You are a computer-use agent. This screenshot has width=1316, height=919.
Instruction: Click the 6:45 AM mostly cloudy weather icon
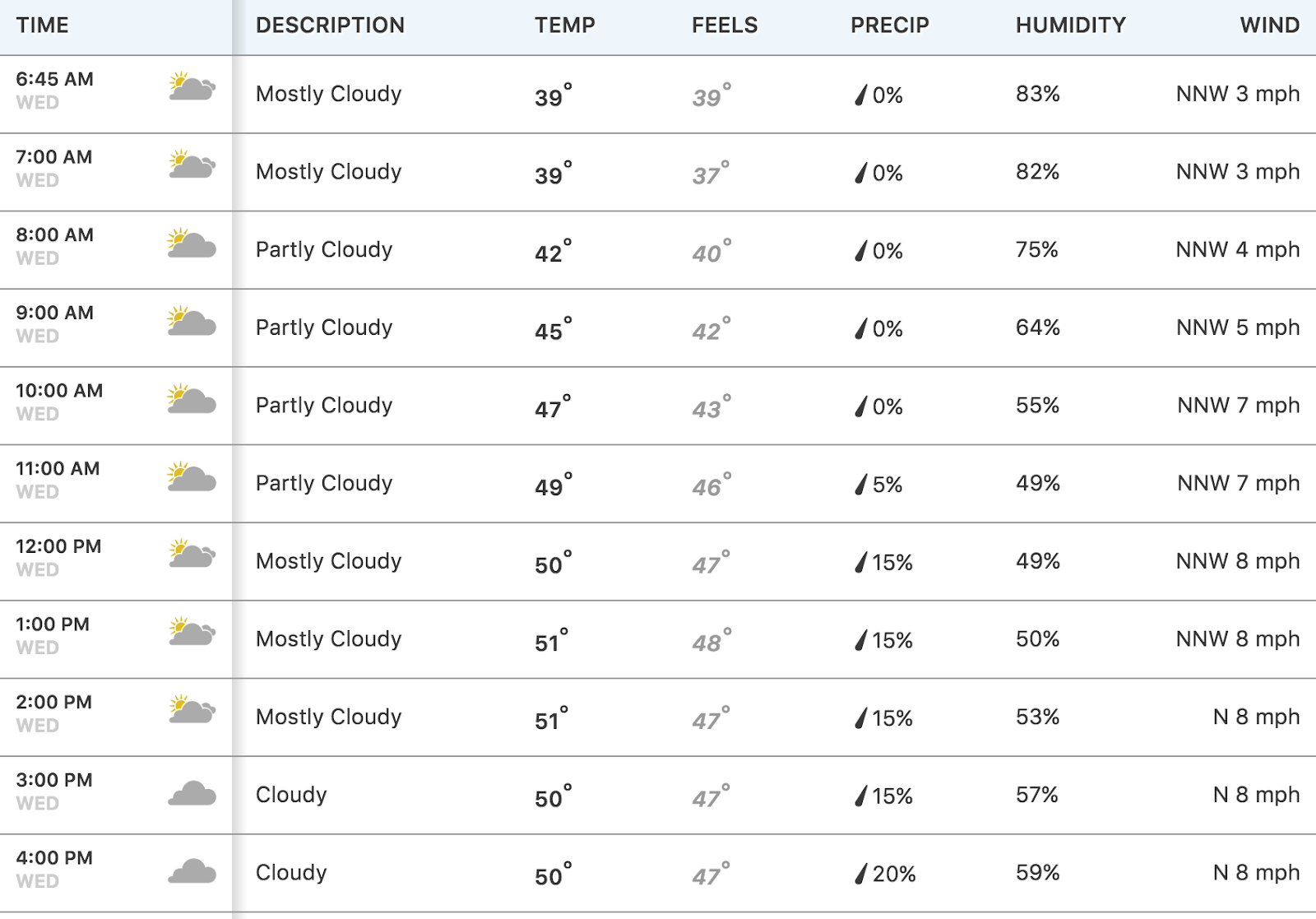point(192,86)
